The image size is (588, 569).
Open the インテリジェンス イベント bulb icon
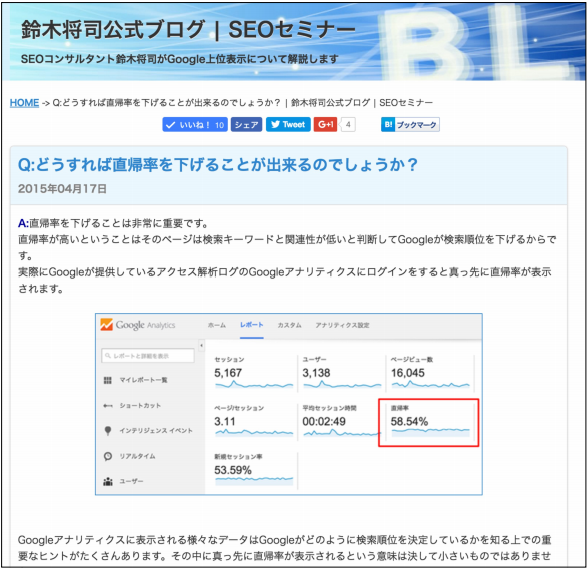point(108,431)
